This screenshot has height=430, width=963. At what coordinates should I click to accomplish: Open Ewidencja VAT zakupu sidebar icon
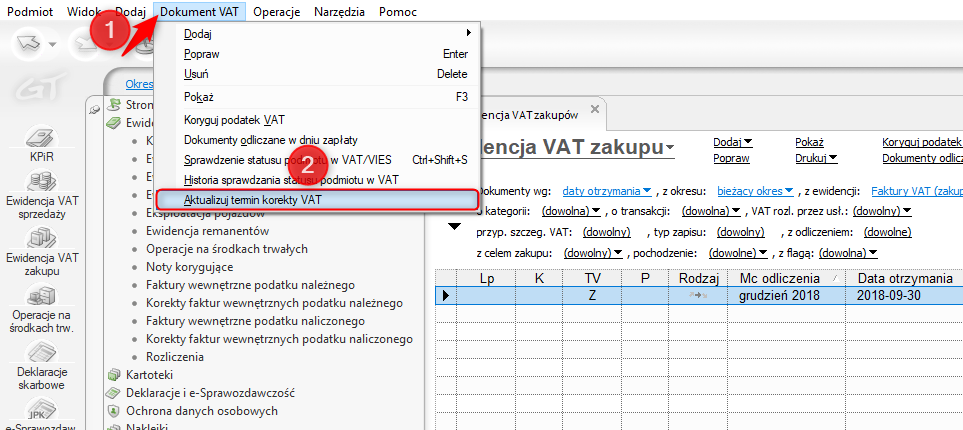tap(42, 236)
